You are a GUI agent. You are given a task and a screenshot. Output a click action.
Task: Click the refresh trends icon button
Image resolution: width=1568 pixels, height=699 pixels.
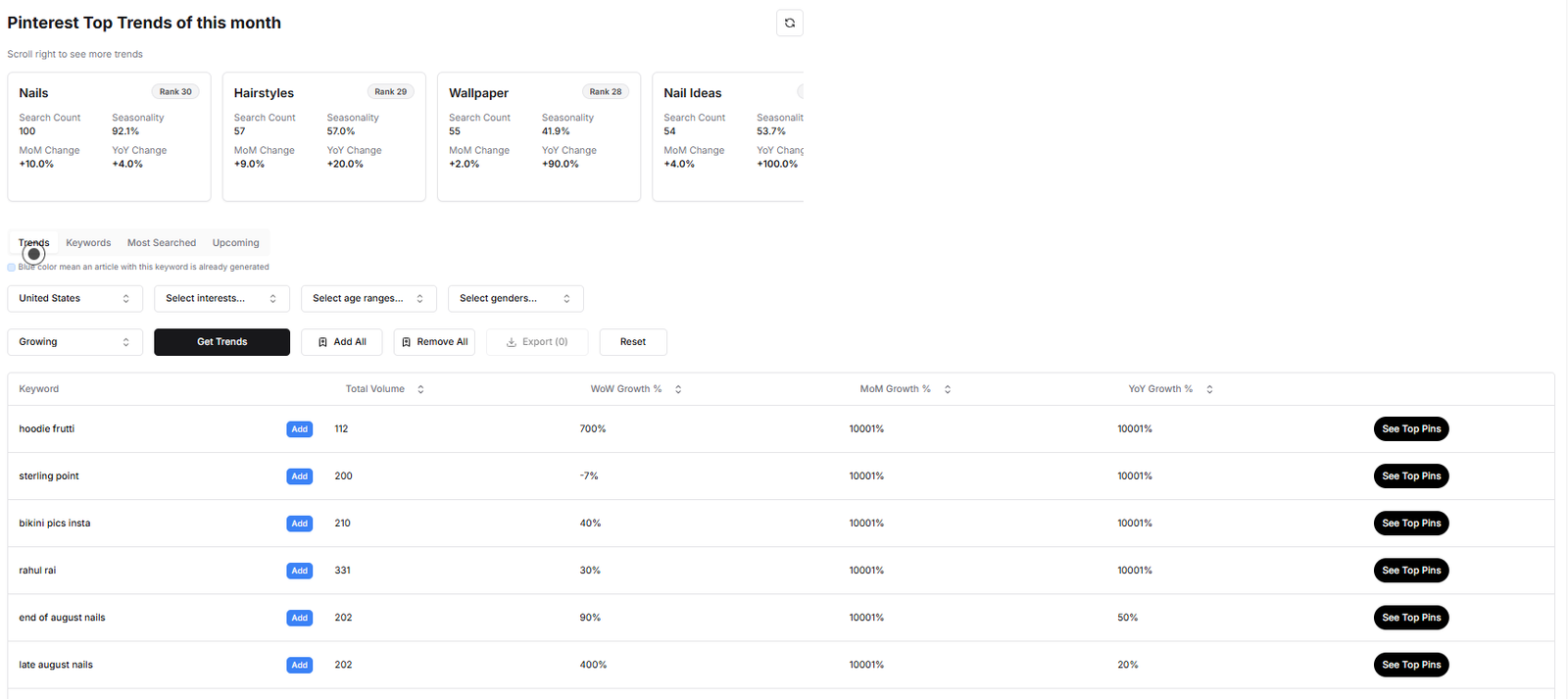click(790, 23)
